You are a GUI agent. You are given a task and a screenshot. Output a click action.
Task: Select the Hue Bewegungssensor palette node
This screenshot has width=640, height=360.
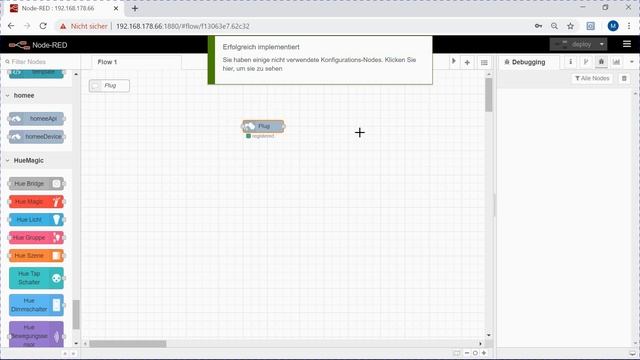36,335
